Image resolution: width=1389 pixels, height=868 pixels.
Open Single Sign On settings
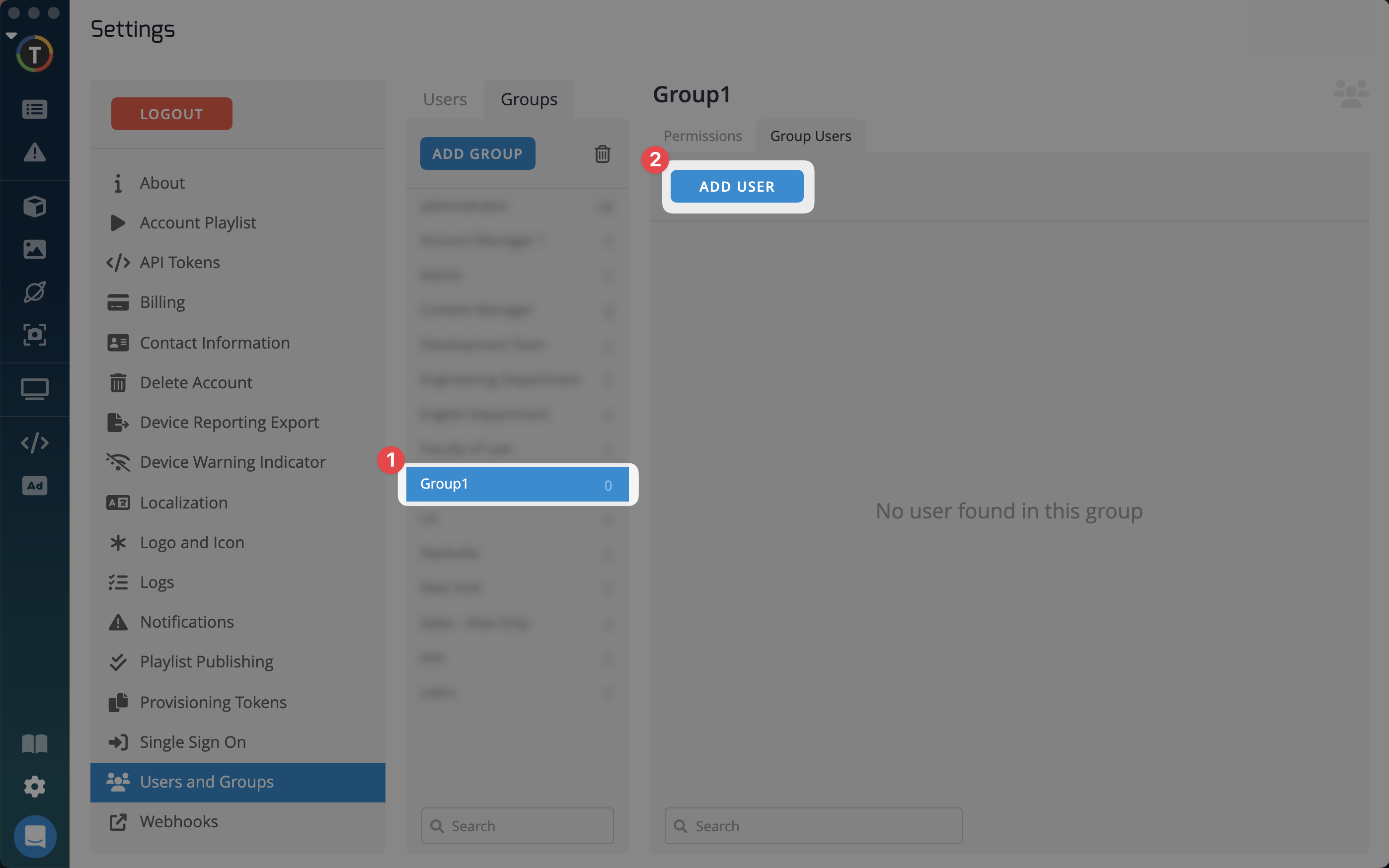(192, 742)
